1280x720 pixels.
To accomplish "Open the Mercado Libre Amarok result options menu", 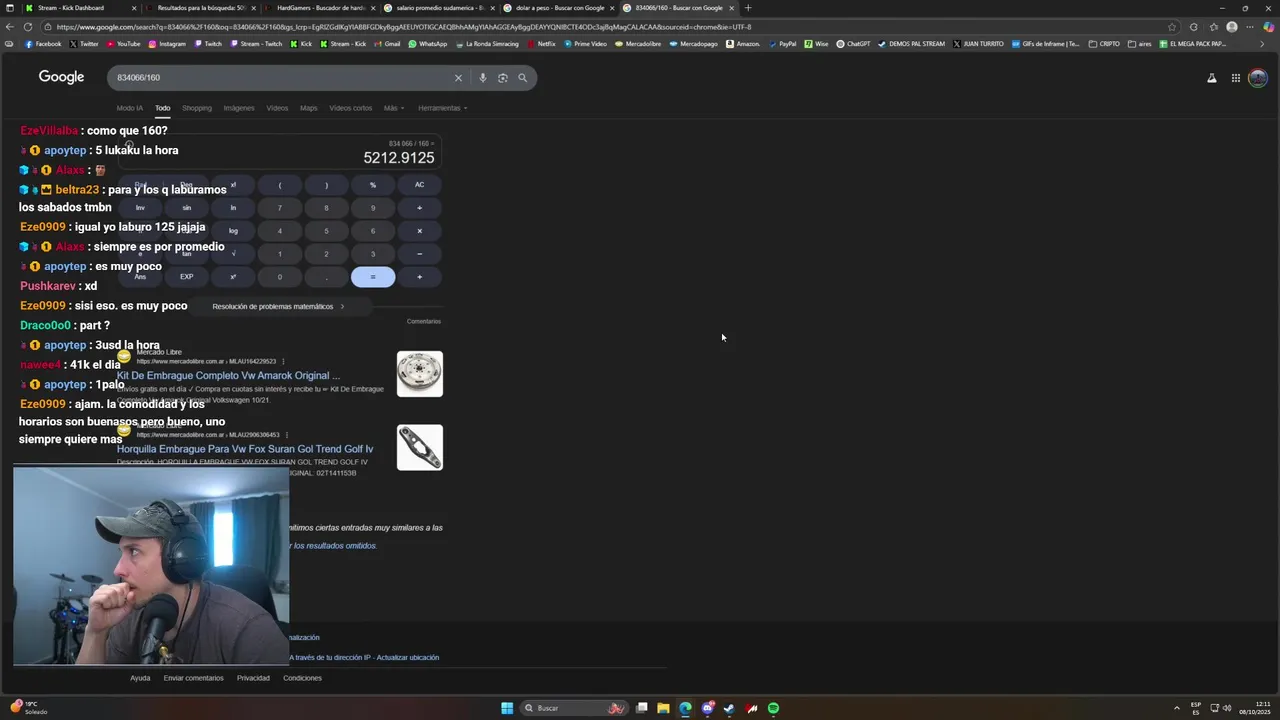I will click(x=283, y=361).
